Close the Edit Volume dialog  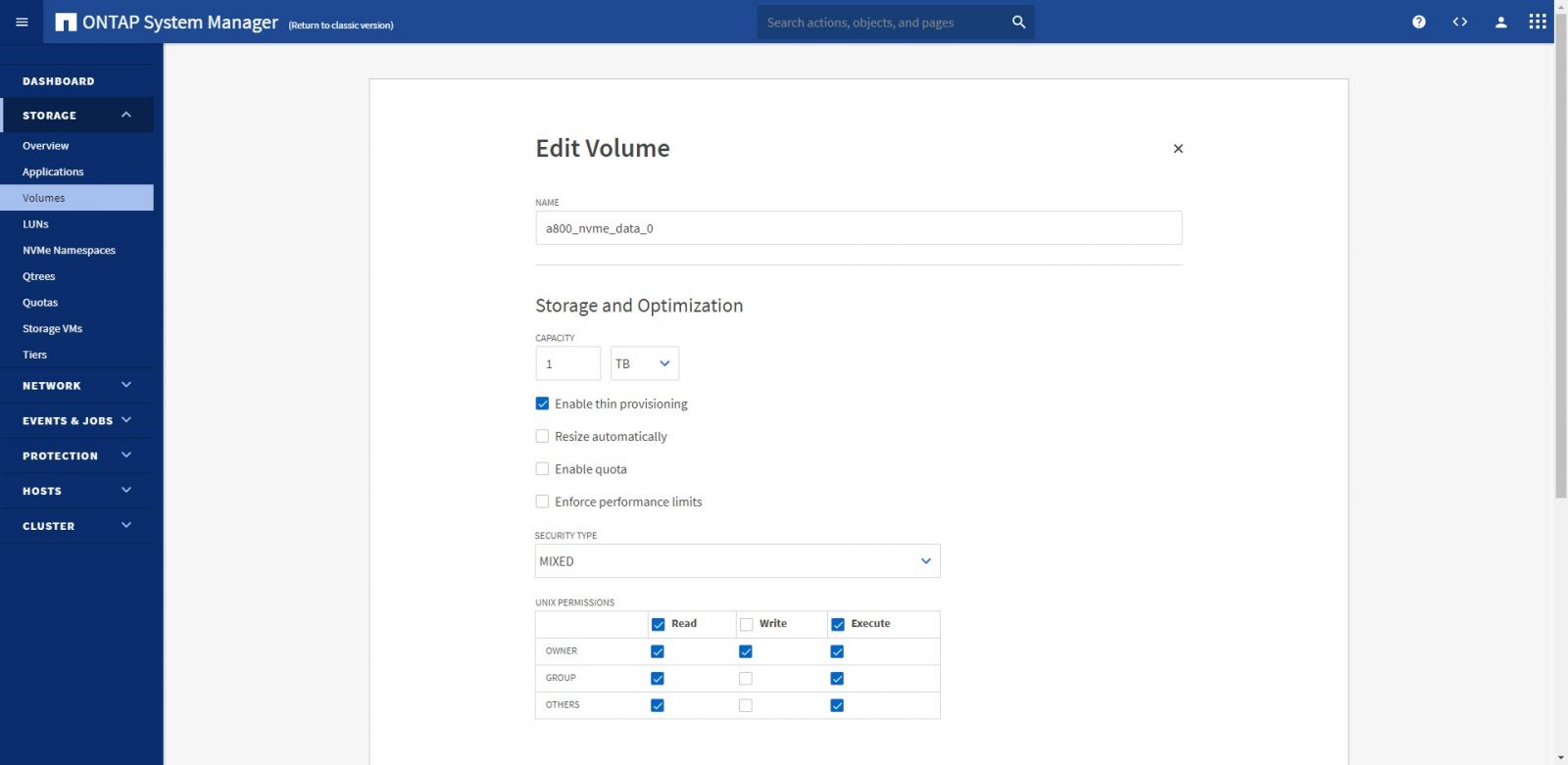coord(1178,149)
